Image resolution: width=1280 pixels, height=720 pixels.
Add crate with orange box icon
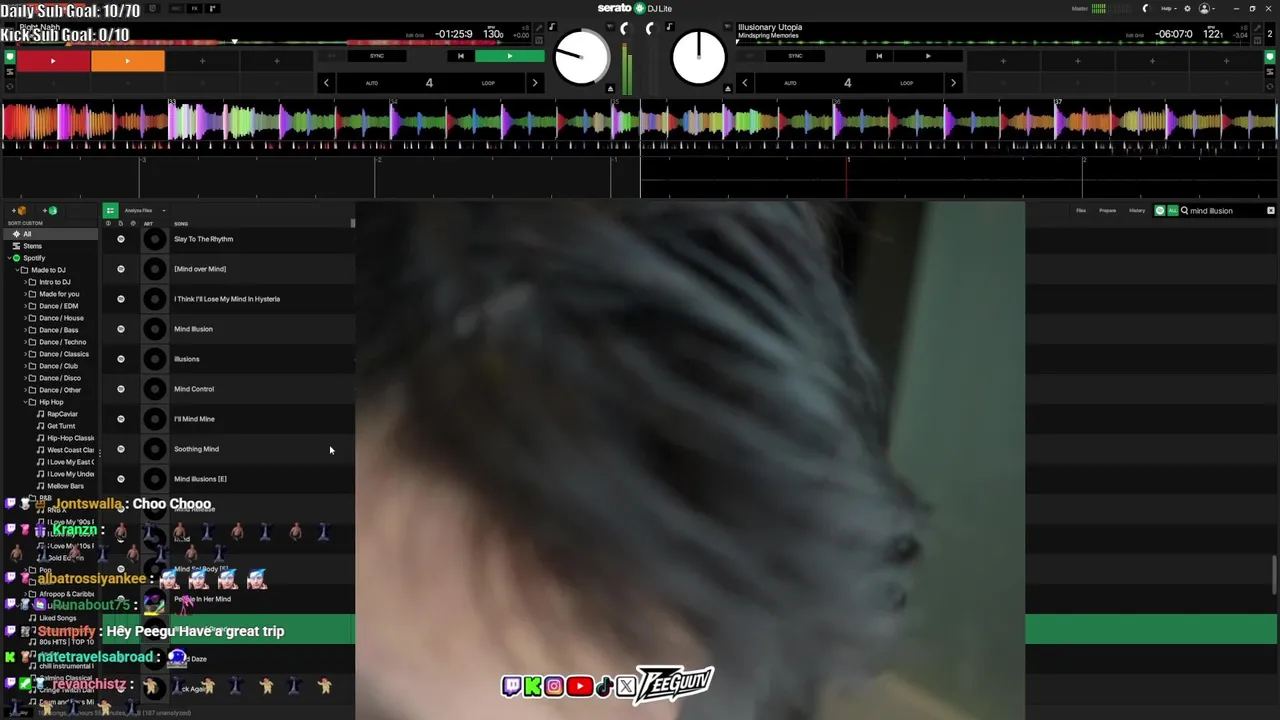(x=20, y=211)
